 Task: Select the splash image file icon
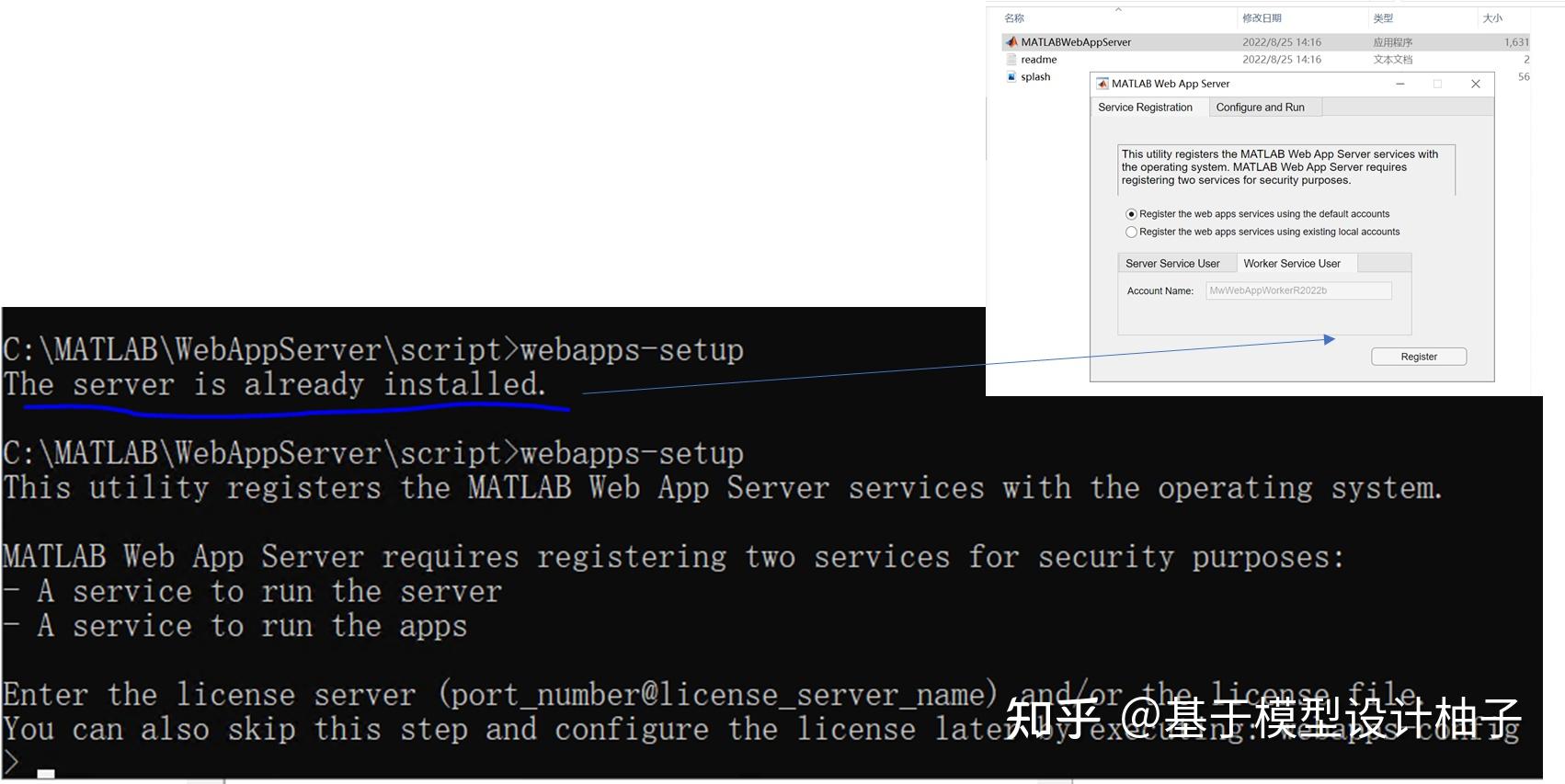(1011, 77)
